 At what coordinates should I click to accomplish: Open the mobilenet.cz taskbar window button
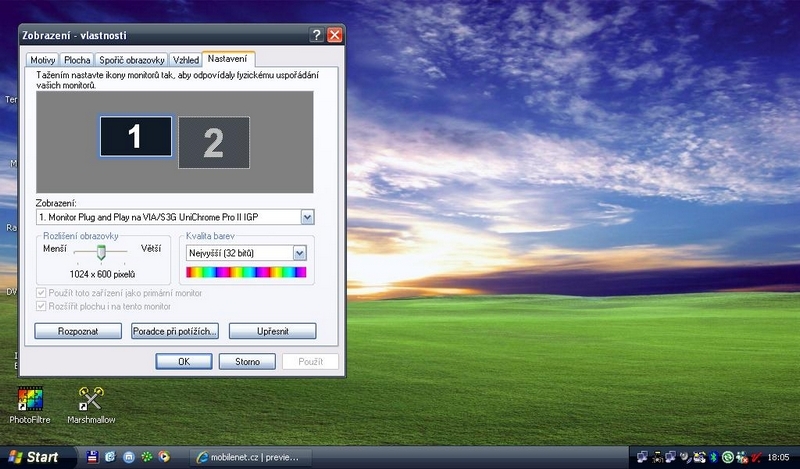click(x=248, y=457)
